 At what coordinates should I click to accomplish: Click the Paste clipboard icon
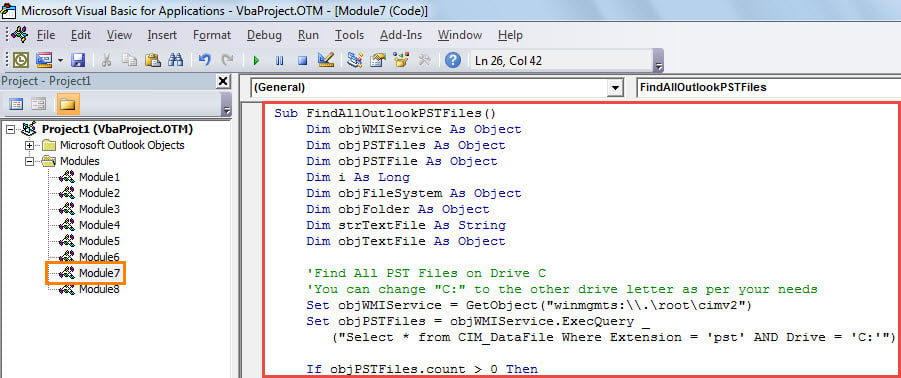click(152, 60)
